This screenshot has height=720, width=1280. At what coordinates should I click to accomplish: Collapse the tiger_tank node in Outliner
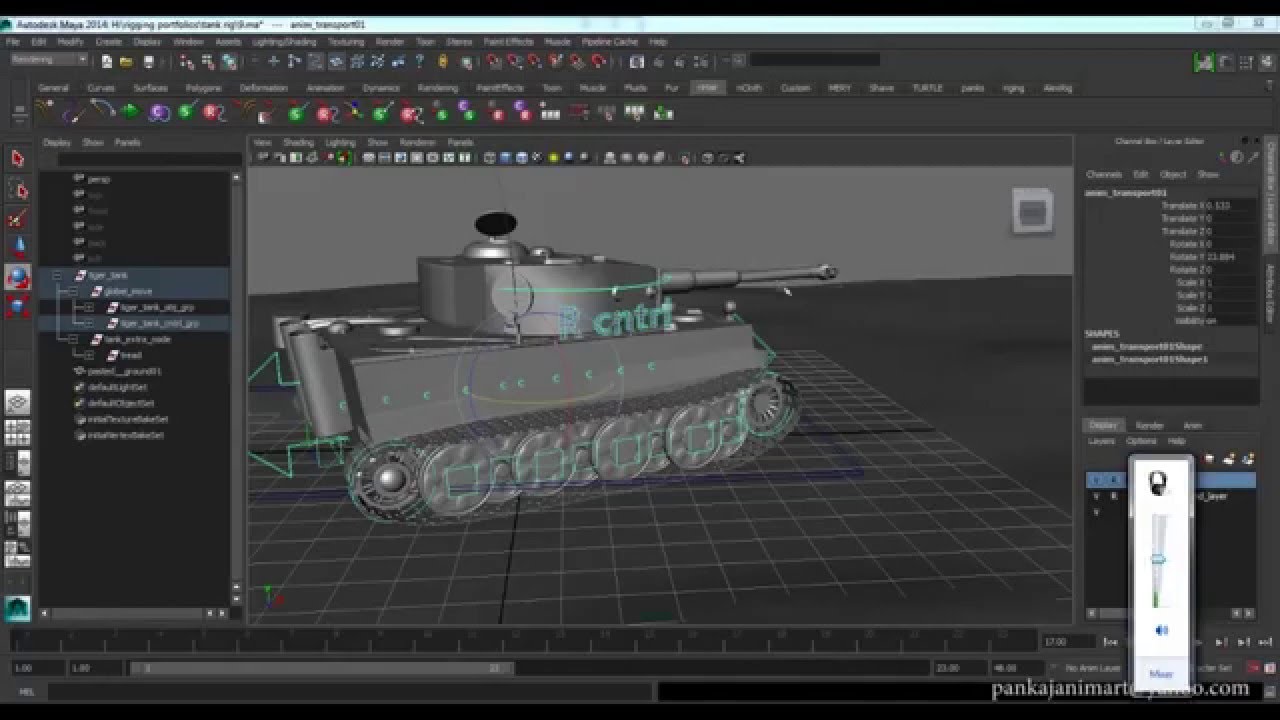57,275
